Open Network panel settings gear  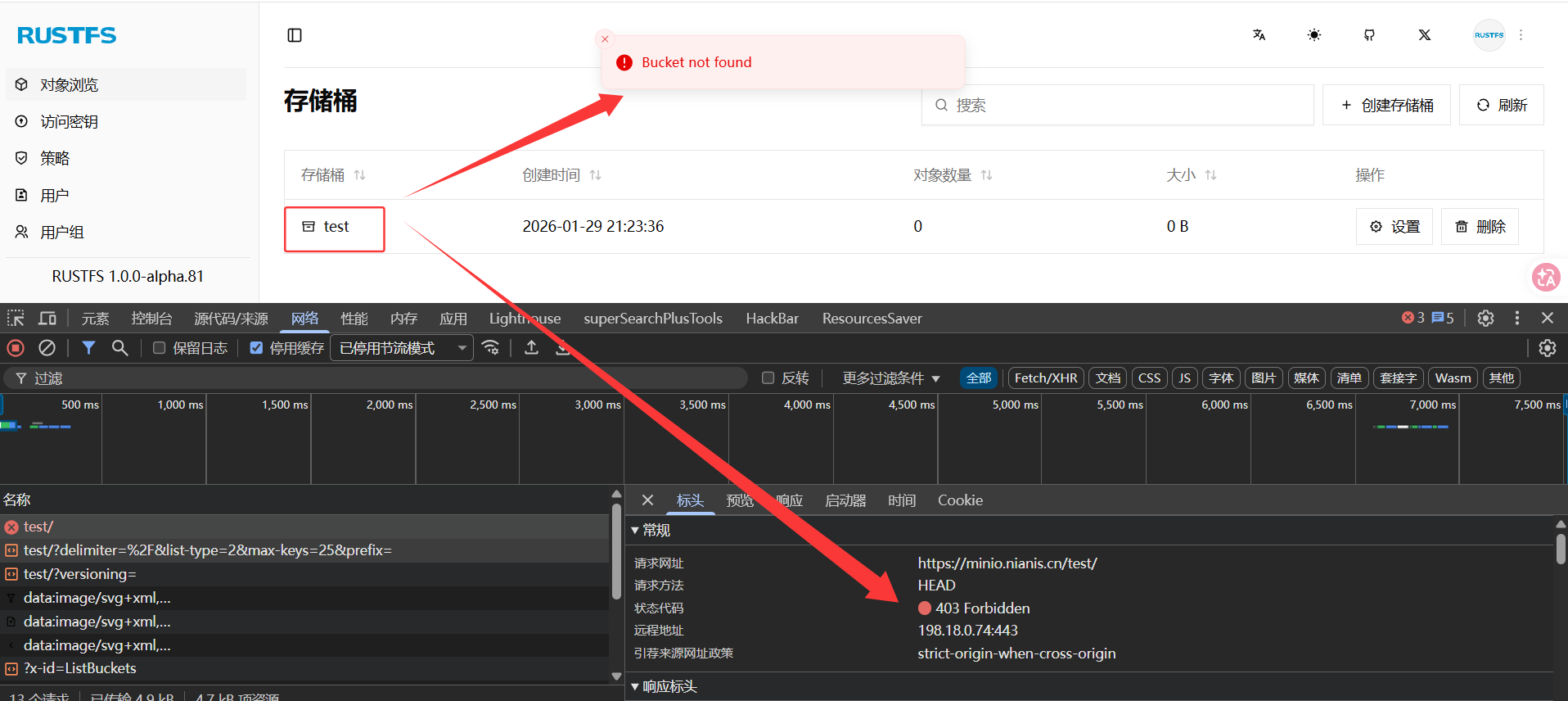coord(1547,348)
